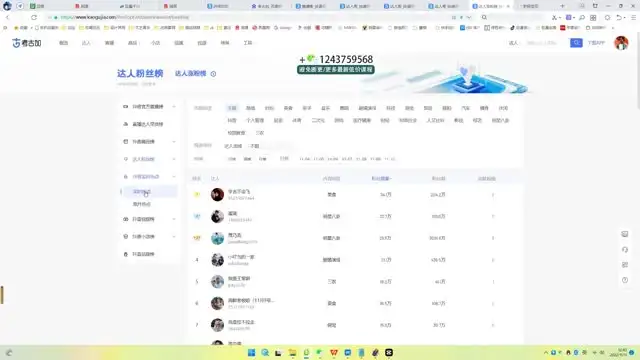This screenshot has width=640, height=360.
Task: Select the 二次元 content category filter
Action: tap(318, 120)
